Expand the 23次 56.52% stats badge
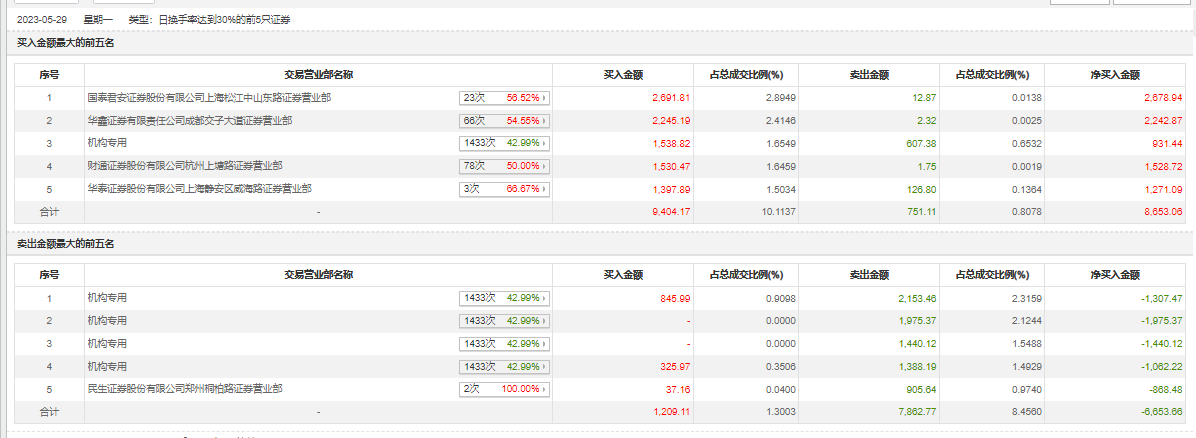The width and height of the screenshot is (1196, 438). (x=505, y=98)
